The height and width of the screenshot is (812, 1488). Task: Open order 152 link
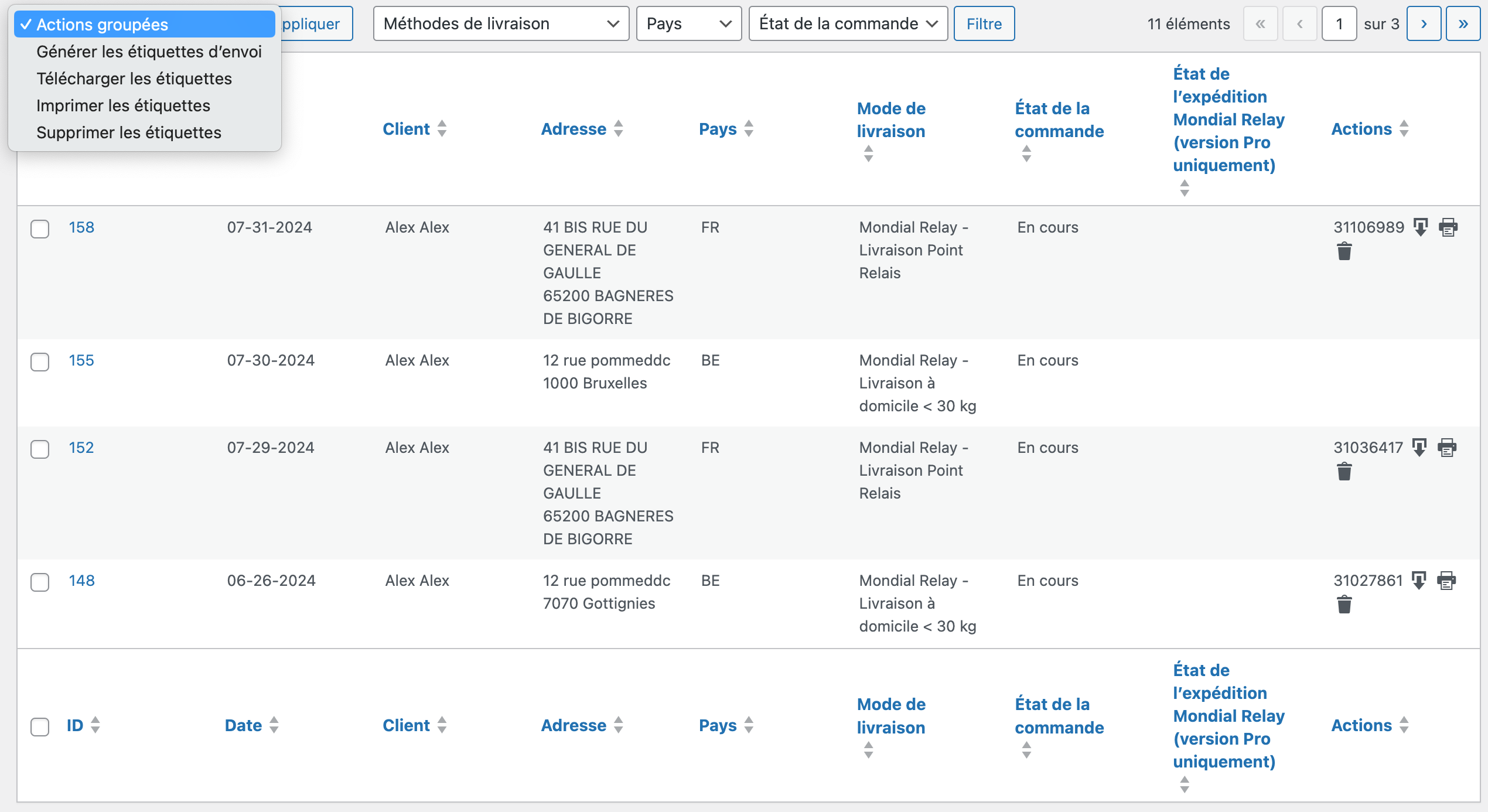coord(81,448)
